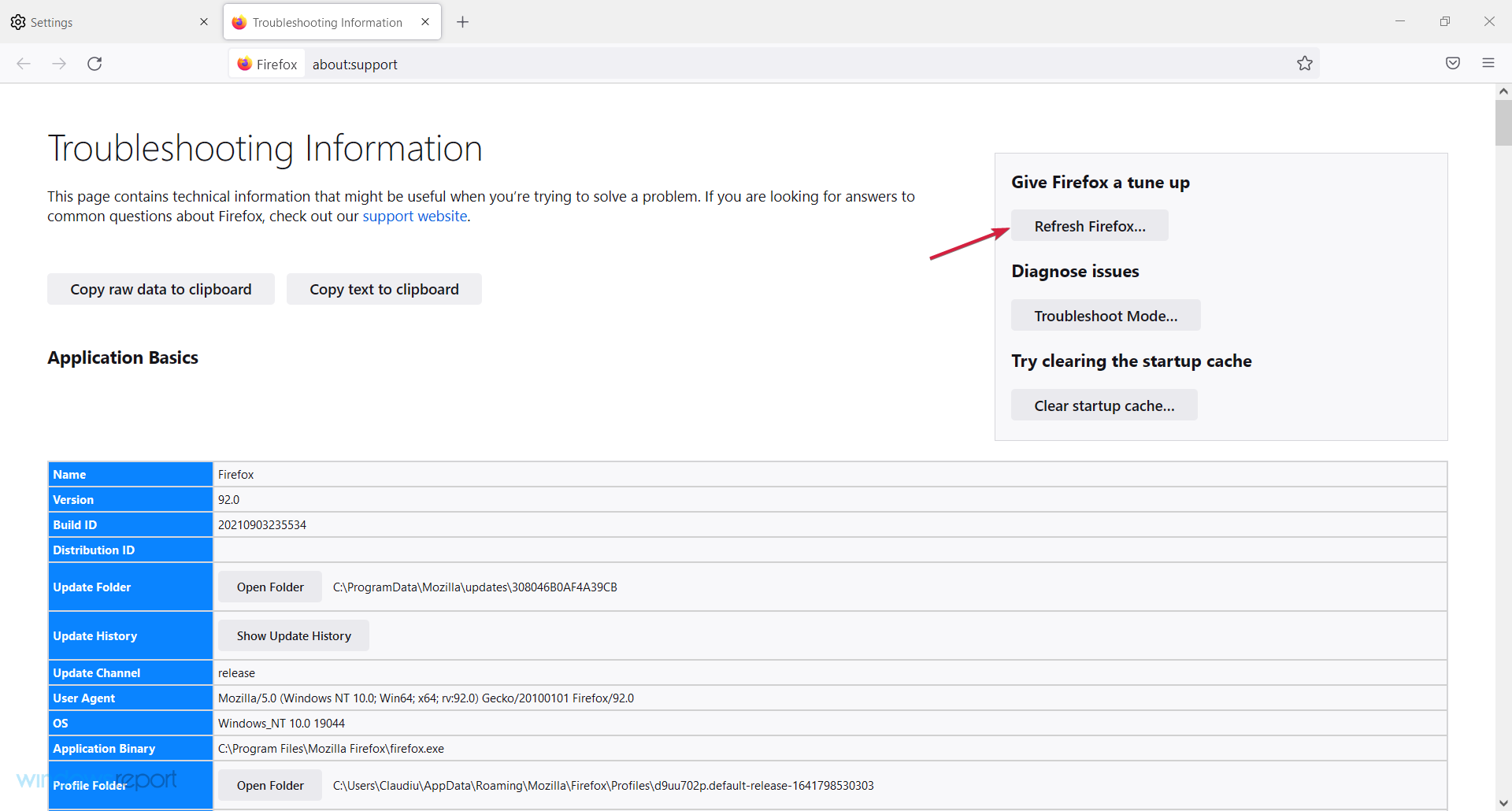The width and height of the screenshot is (1512, 811).
Task: Go forward with the toolbar forward arrow
Action: pos(59,64)
